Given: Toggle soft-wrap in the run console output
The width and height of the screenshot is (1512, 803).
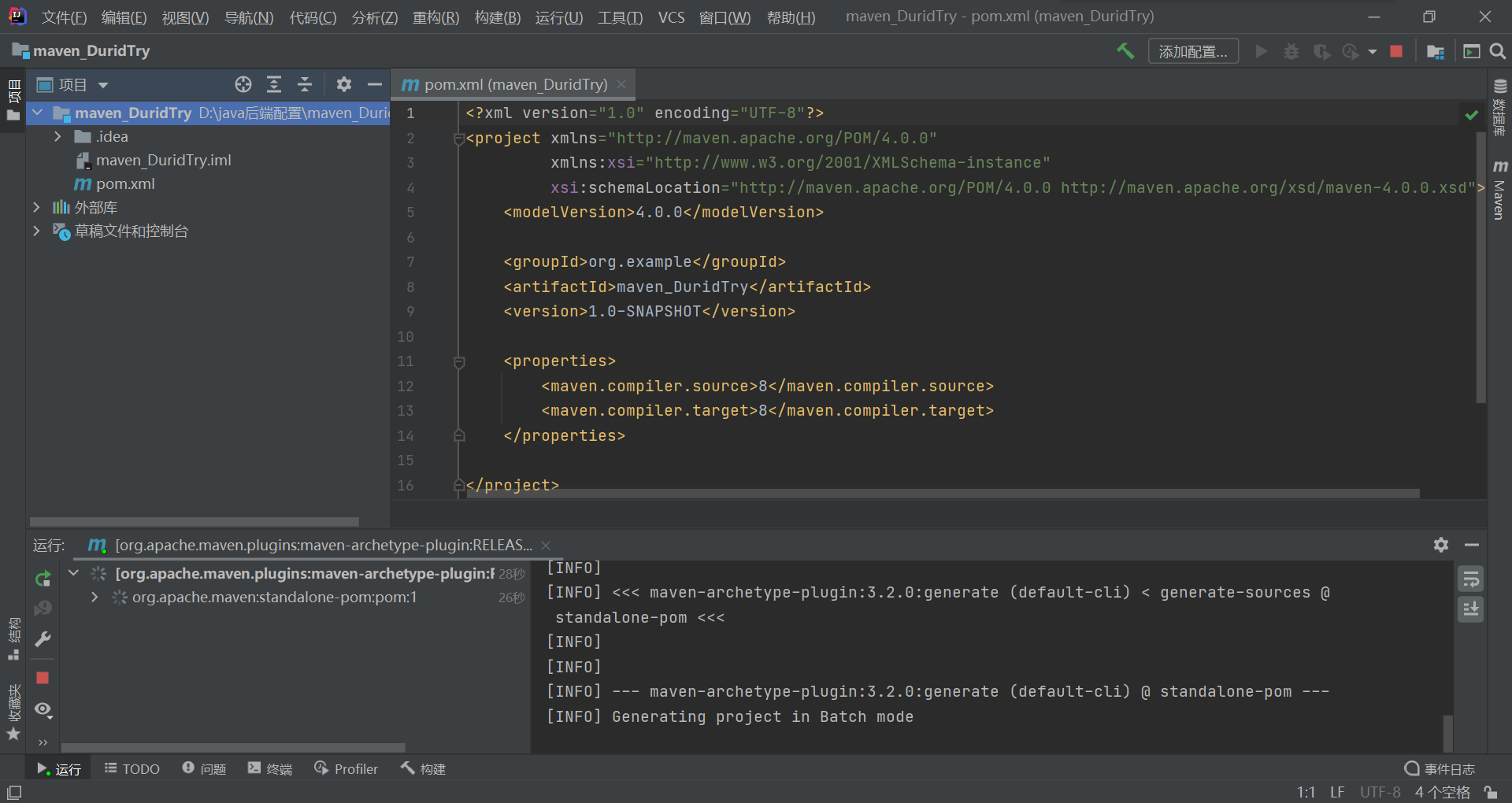Looking at the screenshot, I should [1470, 579].
